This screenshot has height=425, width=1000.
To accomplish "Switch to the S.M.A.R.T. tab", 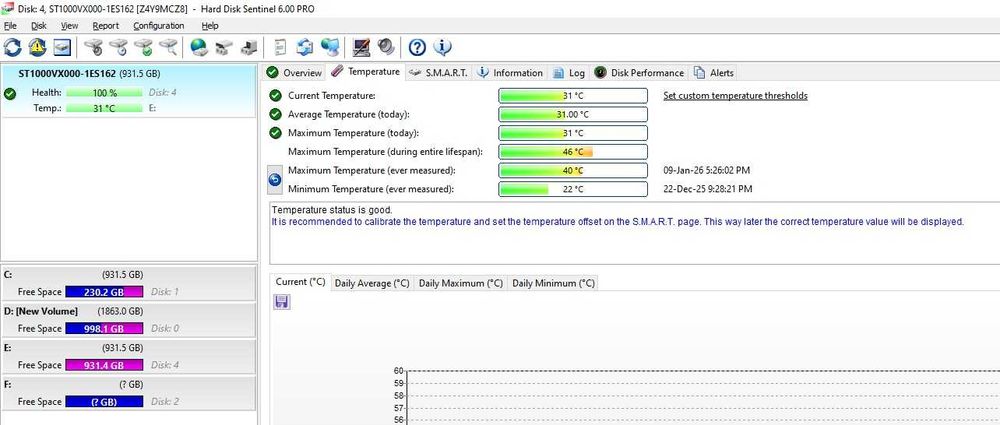I will click(x=438, y=73).
